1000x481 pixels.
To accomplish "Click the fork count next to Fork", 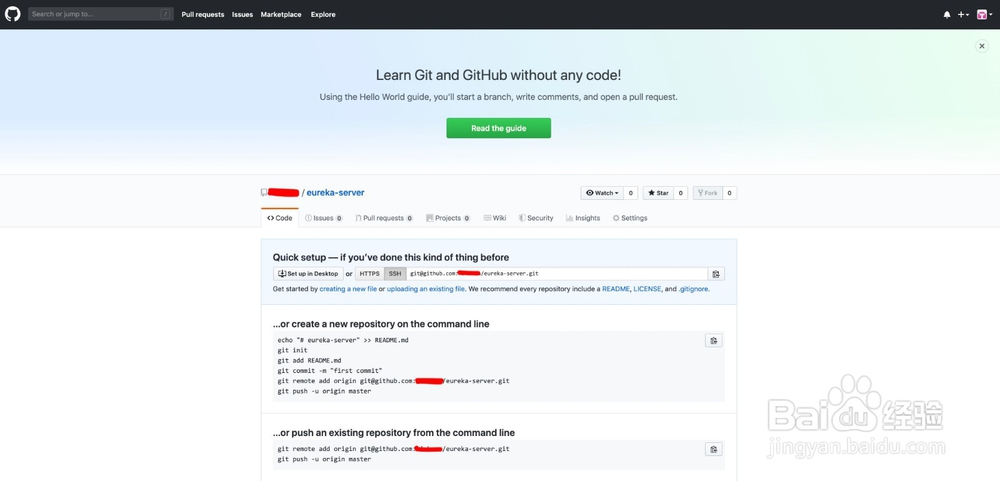I will [730, 193].
